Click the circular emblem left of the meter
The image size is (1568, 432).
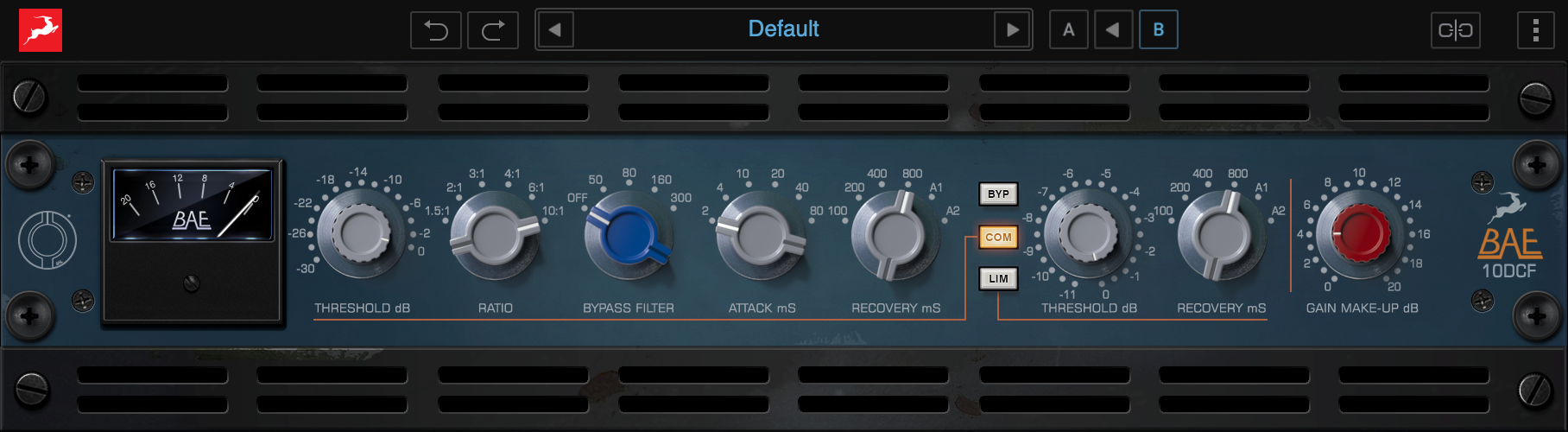[x=47, y=239]
